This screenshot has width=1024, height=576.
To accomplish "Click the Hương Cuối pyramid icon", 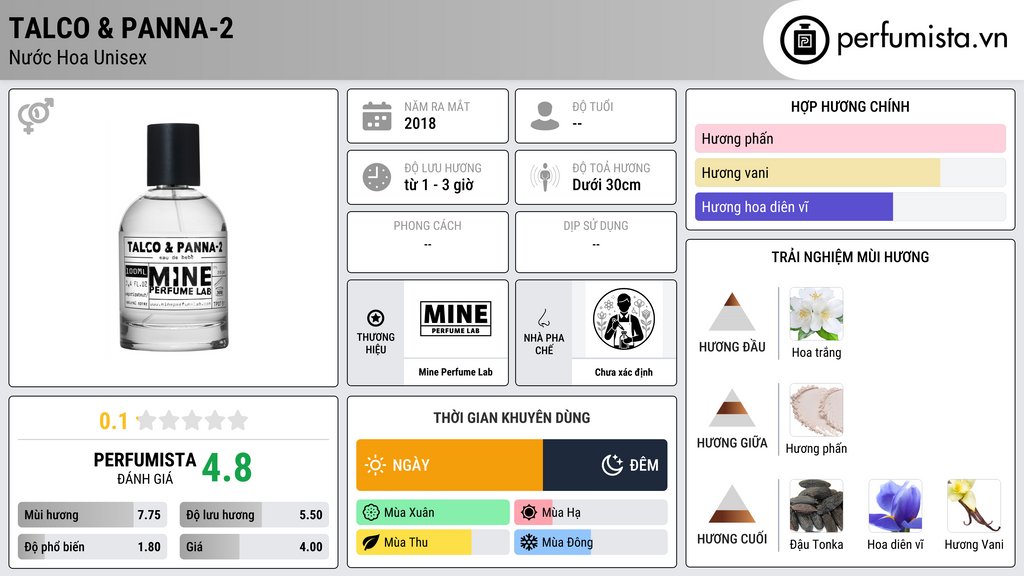I will click(732, 504).
